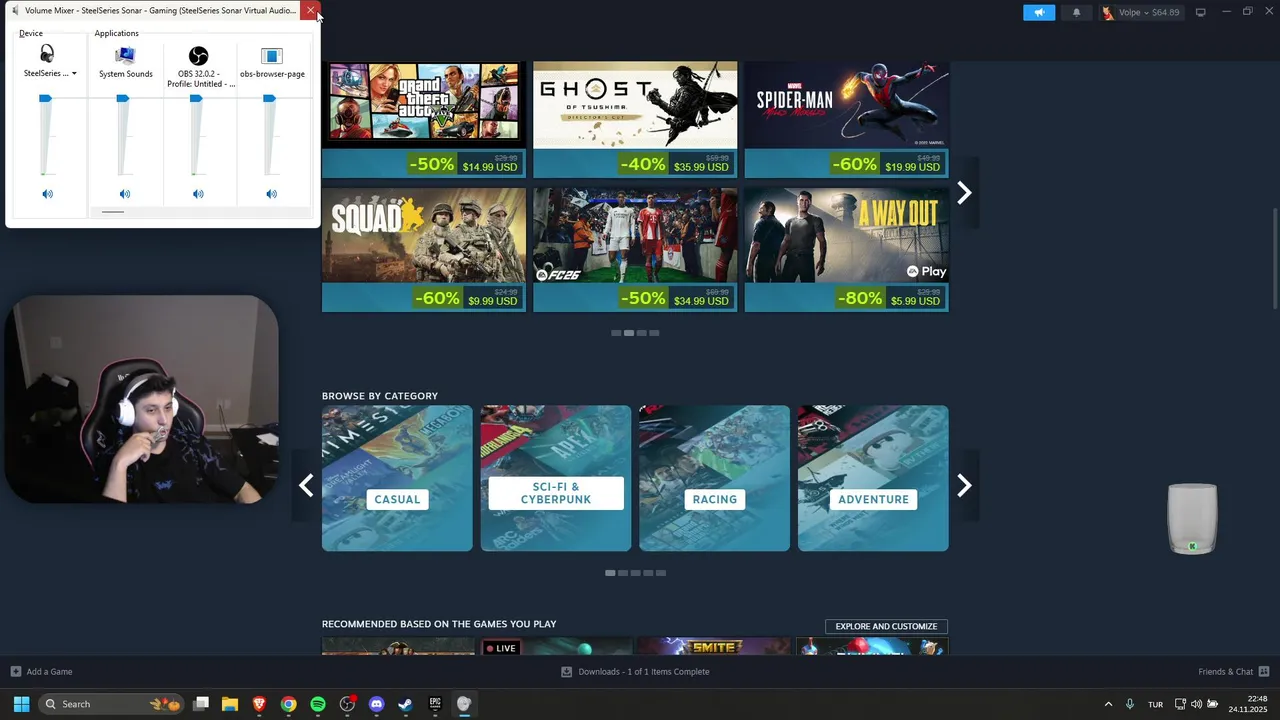Image resolution: width=1280 pixels, height=720 pixels.
Task: Open Discord from taskbar
Action: click(376, 704)
